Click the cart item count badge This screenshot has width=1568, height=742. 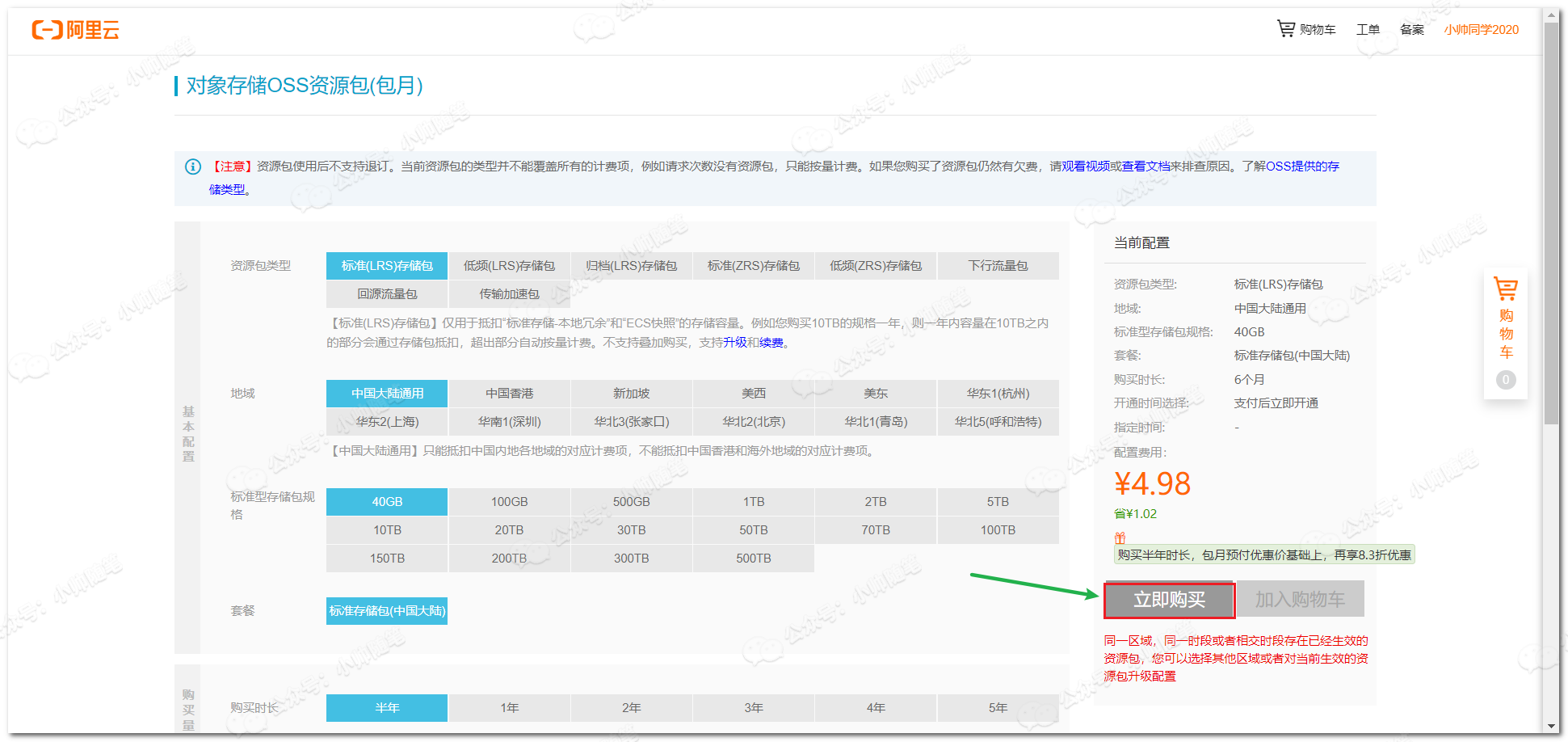[1506, 380]
